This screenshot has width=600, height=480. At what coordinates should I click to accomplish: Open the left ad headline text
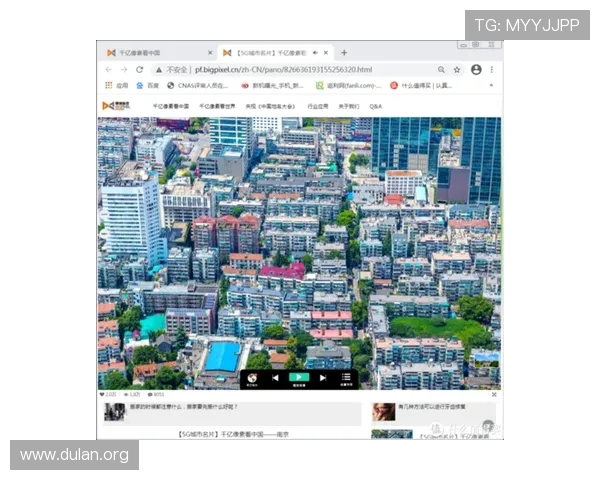pyautogui.click(x=184, y=407)
